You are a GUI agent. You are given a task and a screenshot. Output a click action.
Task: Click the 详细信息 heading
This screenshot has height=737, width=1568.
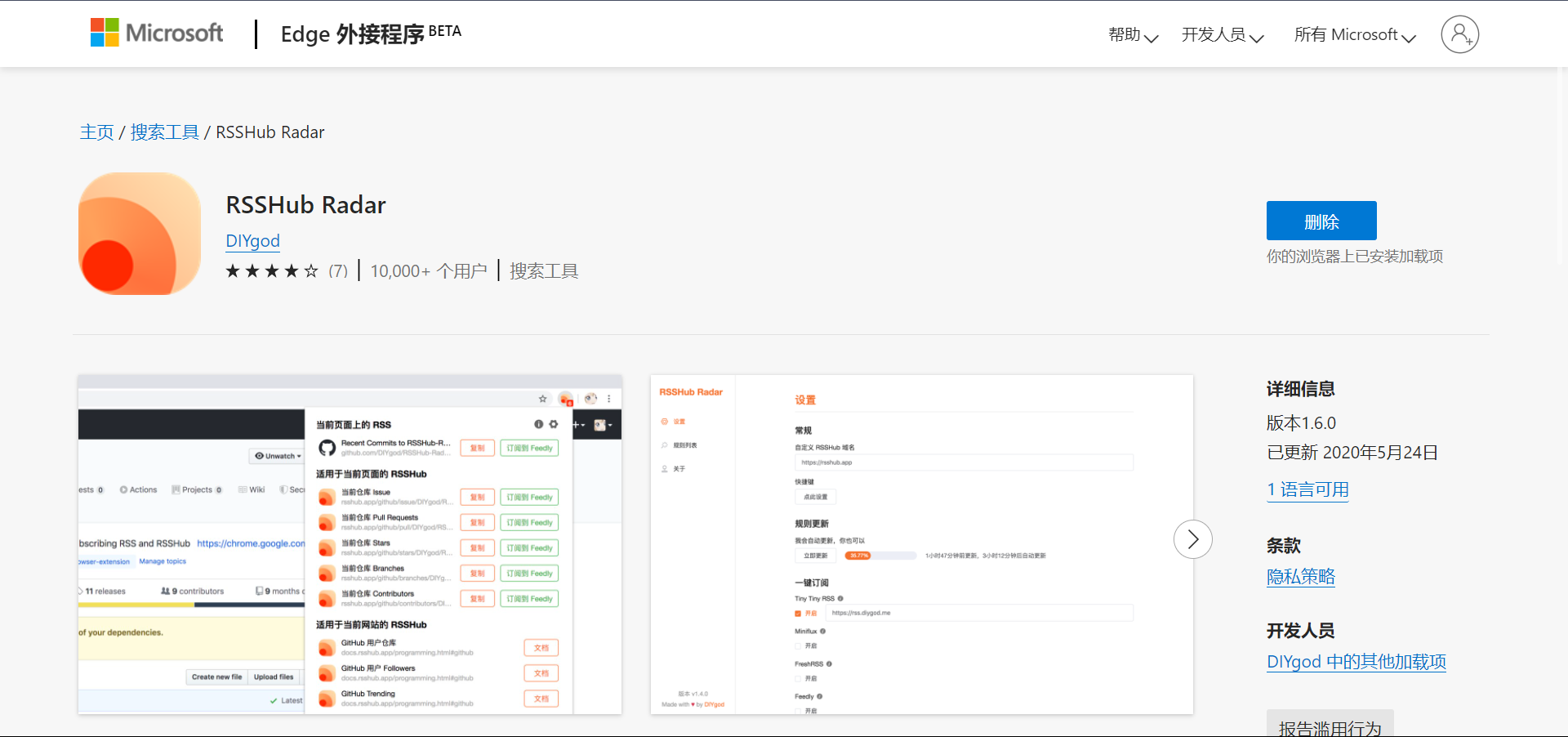(x=1301, y=389)
